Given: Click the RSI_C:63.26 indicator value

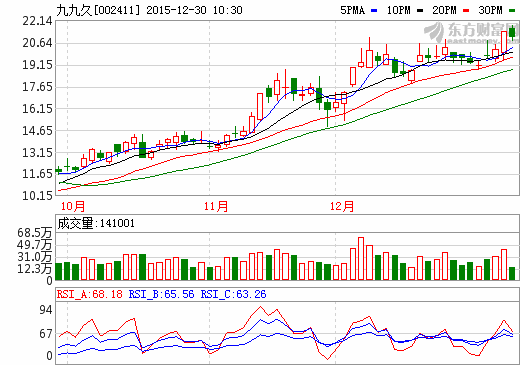Looking at the screenshot, I should point(233,294).
